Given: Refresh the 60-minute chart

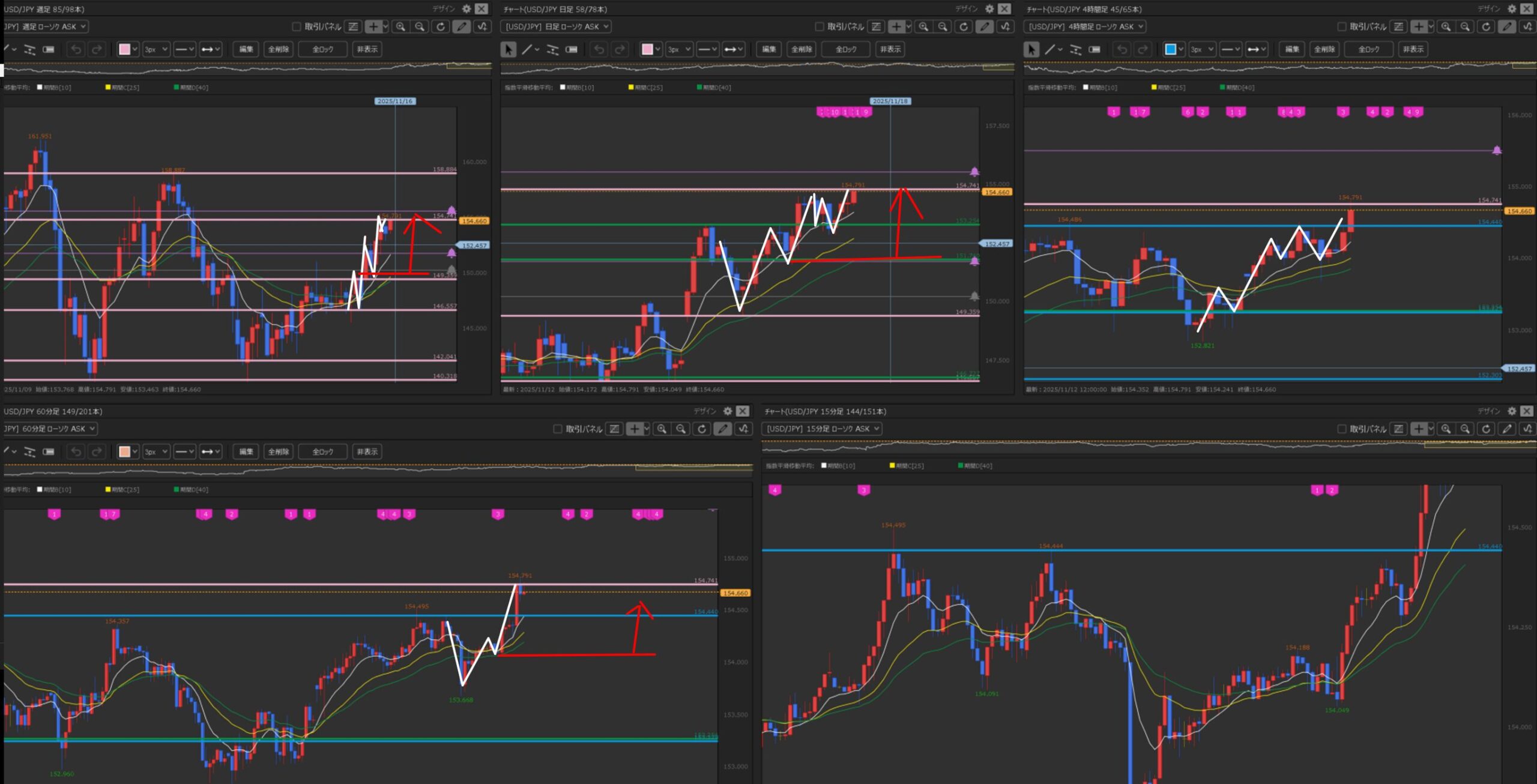Looking at the screenshot, I should click(701, 429).
